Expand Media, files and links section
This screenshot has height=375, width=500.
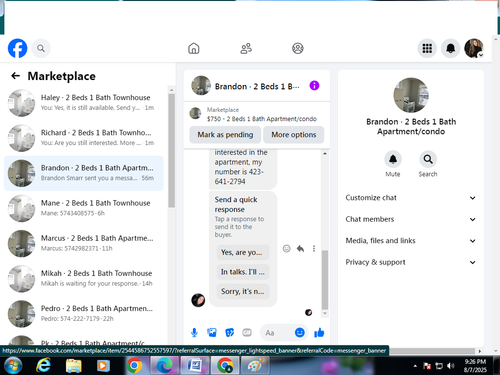point(411,241)
